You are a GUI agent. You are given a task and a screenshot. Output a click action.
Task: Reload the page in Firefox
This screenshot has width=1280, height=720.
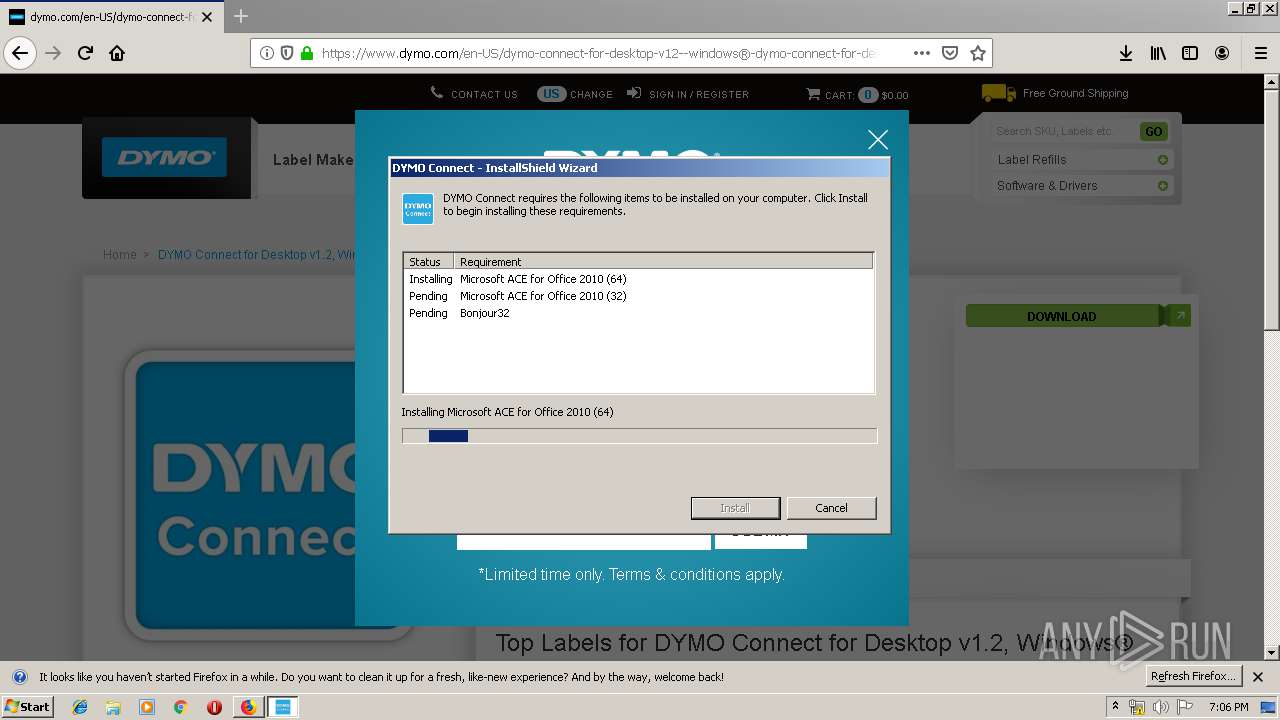[85, 53]
